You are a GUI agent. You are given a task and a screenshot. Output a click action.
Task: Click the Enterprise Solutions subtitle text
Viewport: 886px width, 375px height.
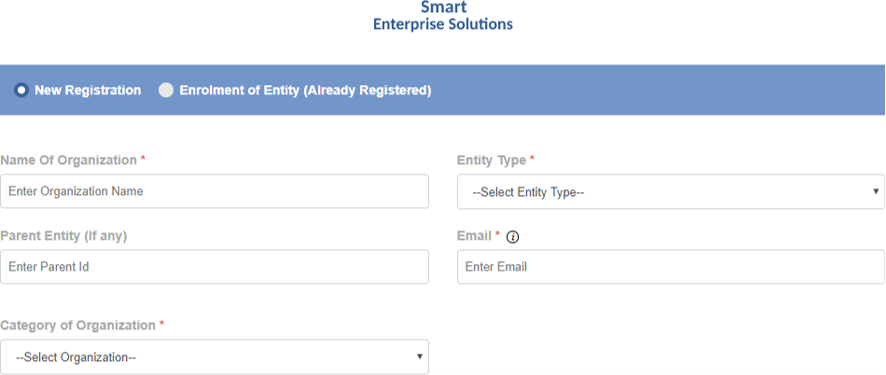pos(443,25)
